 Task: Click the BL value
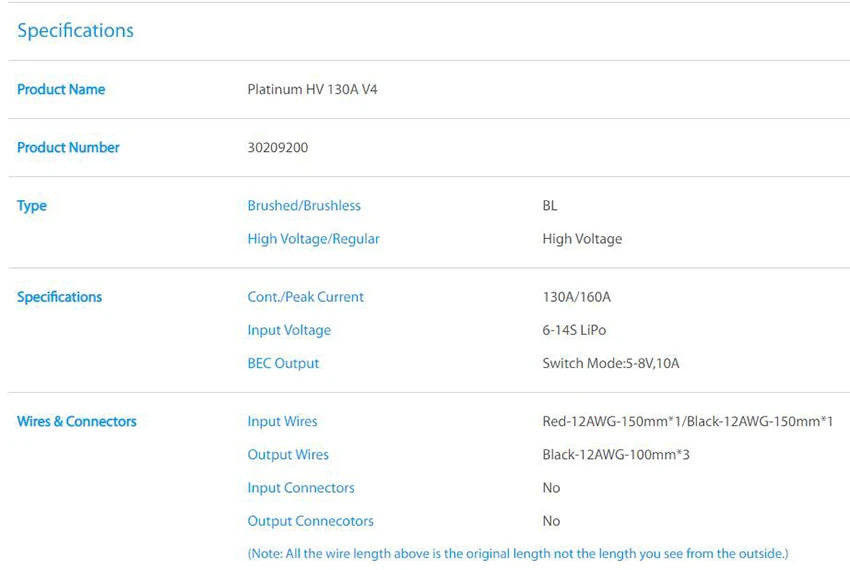550,206
